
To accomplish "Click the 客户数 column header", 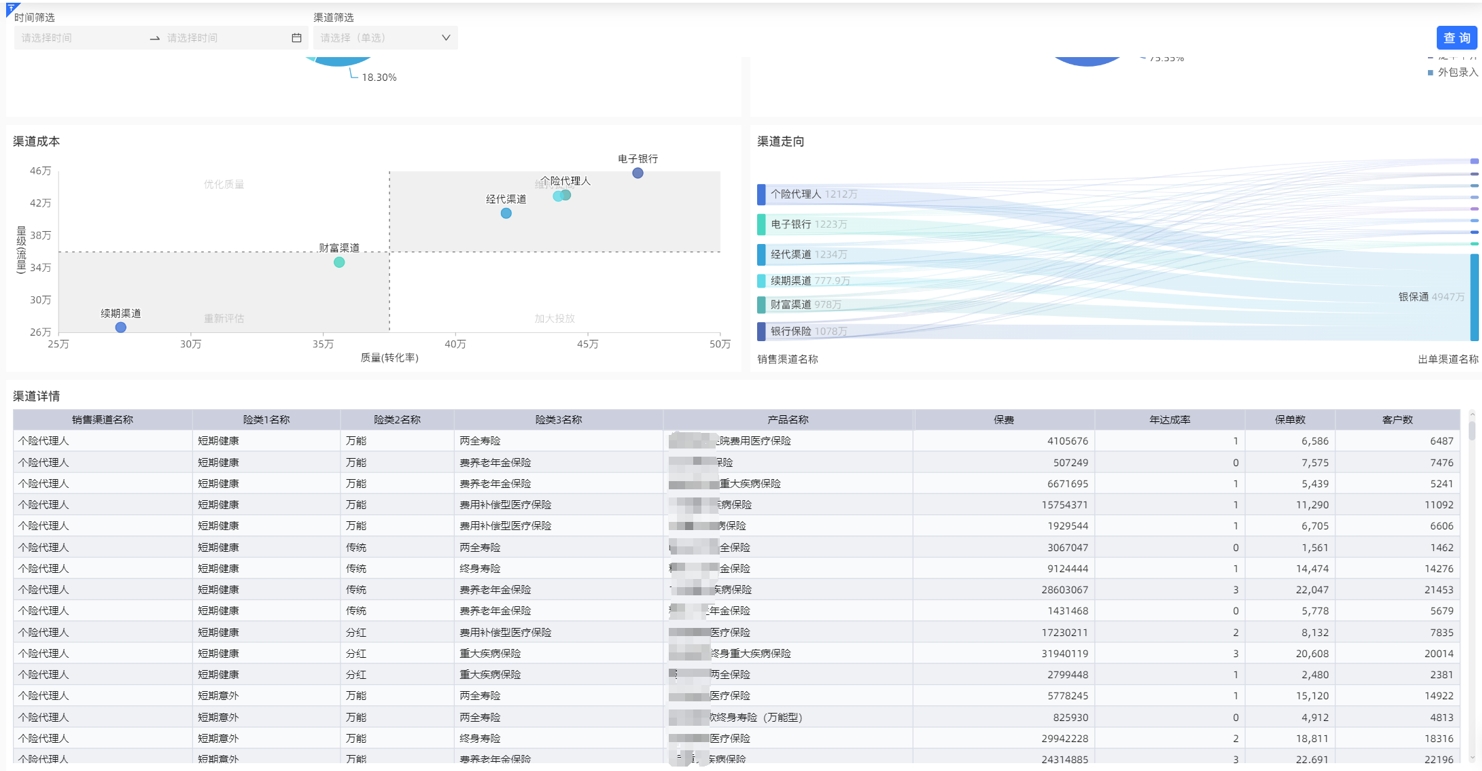I will (x=1397, y=420).
